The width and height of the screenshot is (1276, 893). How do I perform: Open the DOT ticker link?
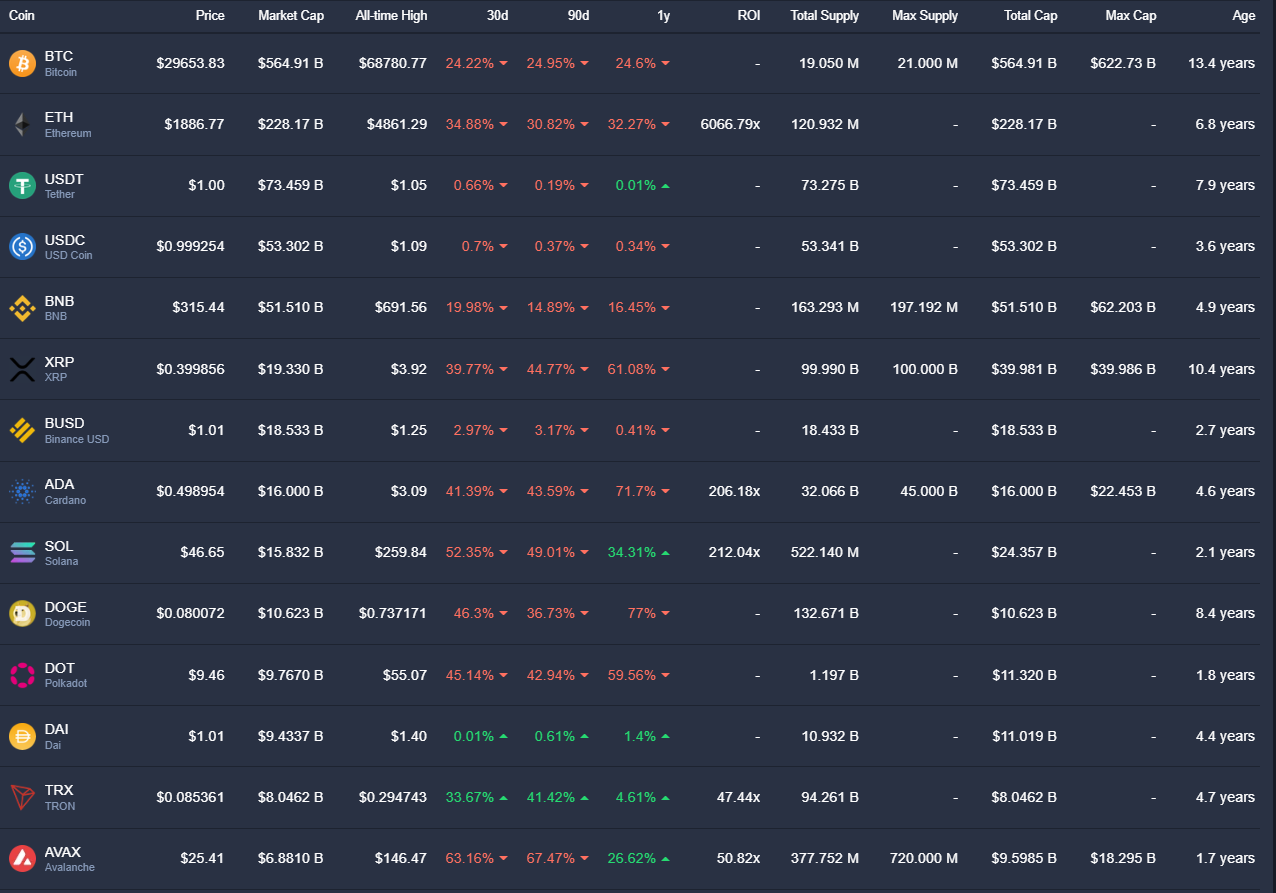pyautogui.click(x=60, y=668)
